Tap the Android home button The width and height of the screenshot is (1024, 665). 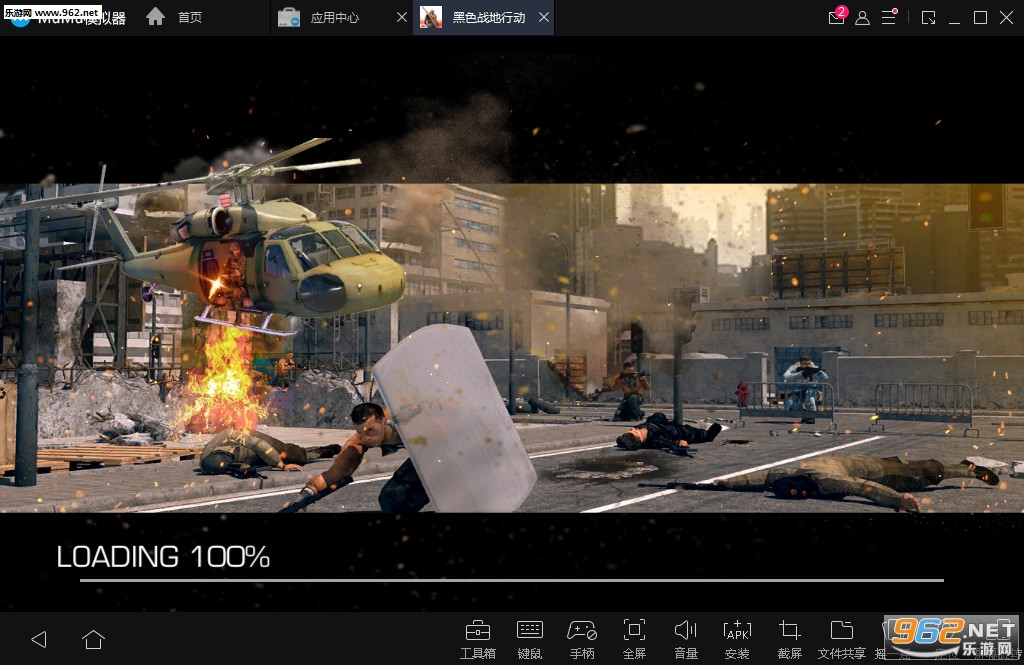(x=93, y=639)
